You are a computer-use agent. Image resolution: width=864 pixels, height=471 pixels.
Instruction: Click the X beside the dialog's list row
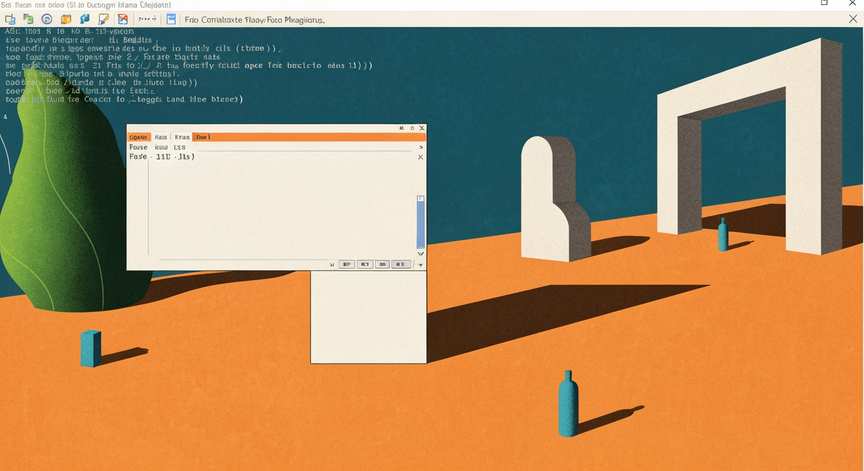pos(420,157)
